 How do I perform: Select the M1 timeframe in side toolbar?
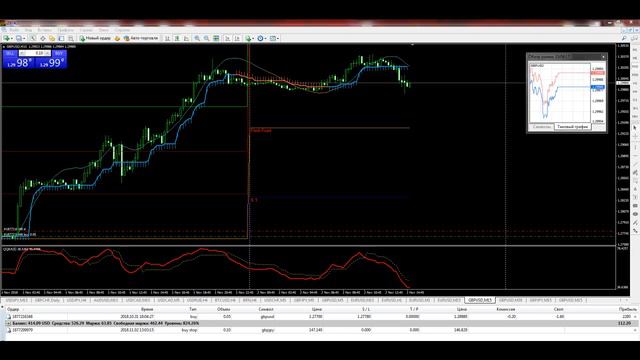pyautogui.click(x=635, y=49)
